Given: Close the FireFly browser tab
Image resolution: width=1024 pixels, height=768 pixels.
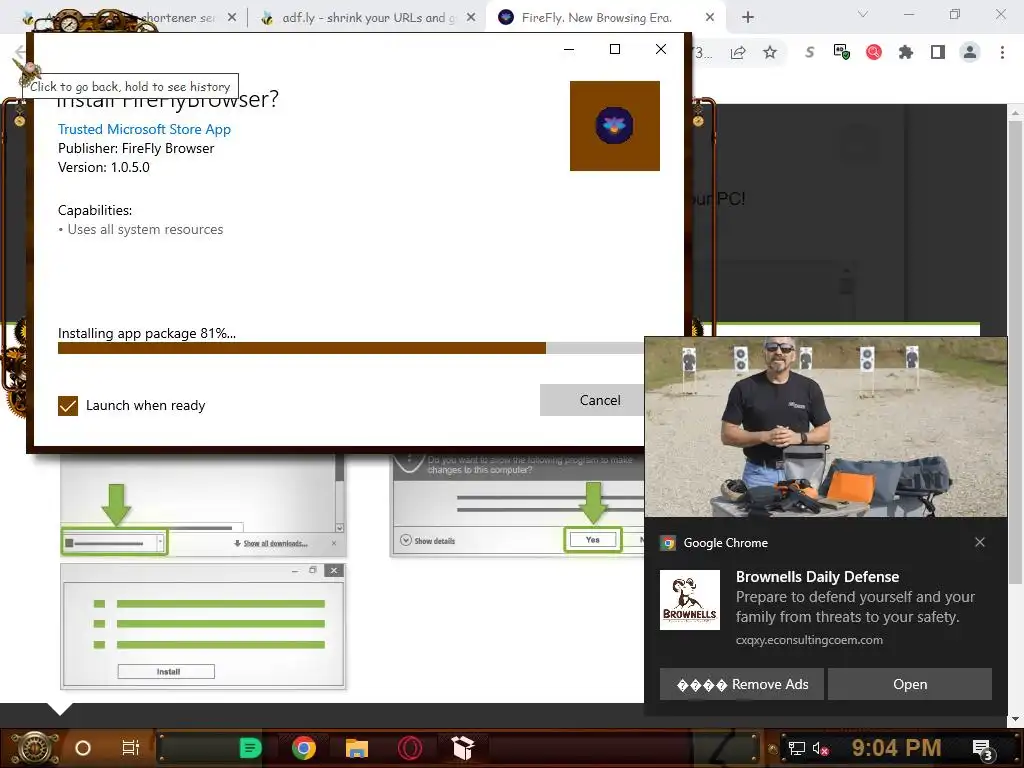Looking at the screenshot, I should coord(710,18).
